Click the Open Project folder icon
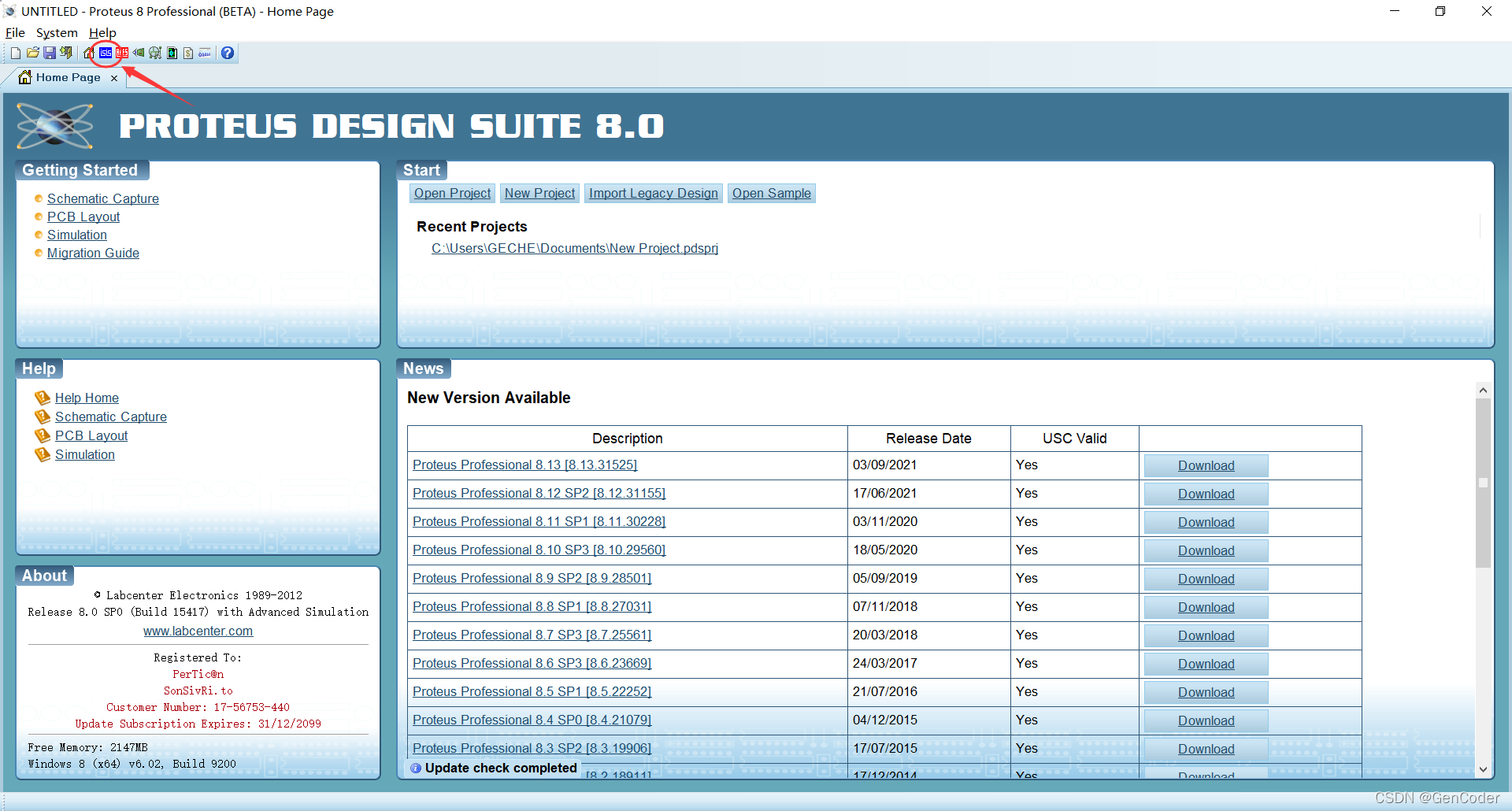This screenshot has height=811, width=1512. point(33,53)
